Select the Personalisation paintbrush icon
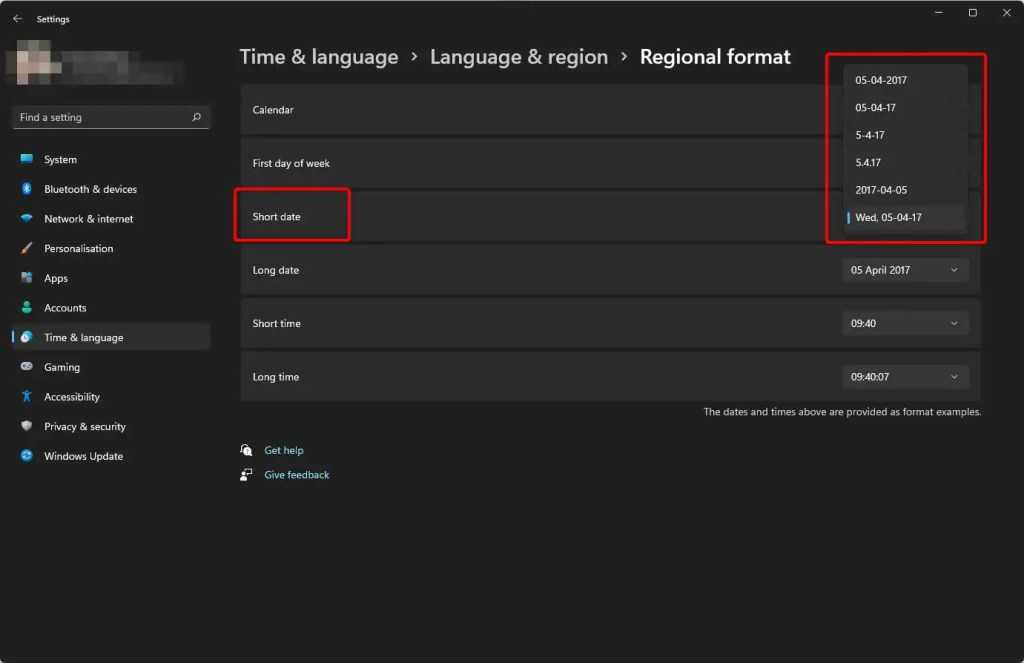Viewport: 1024px width, 663px height. pos(26,249)
